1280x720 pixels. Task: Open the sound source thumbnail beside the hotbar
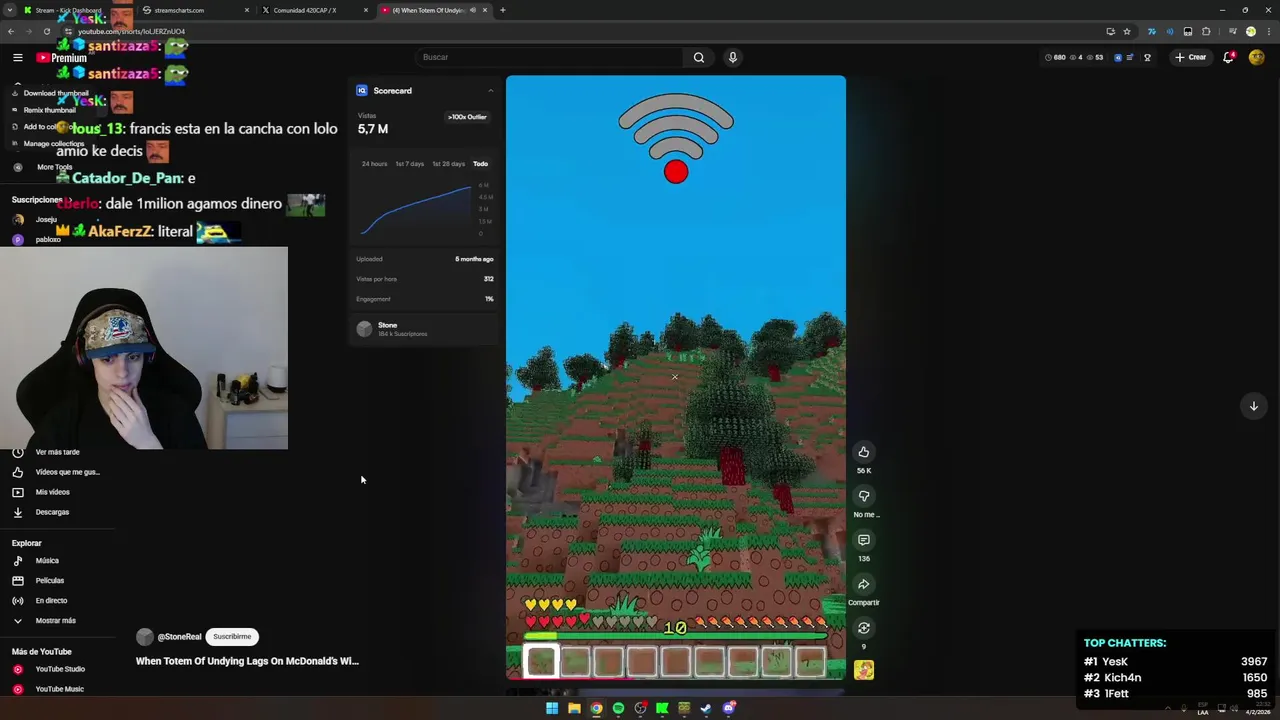click(863, 670)
